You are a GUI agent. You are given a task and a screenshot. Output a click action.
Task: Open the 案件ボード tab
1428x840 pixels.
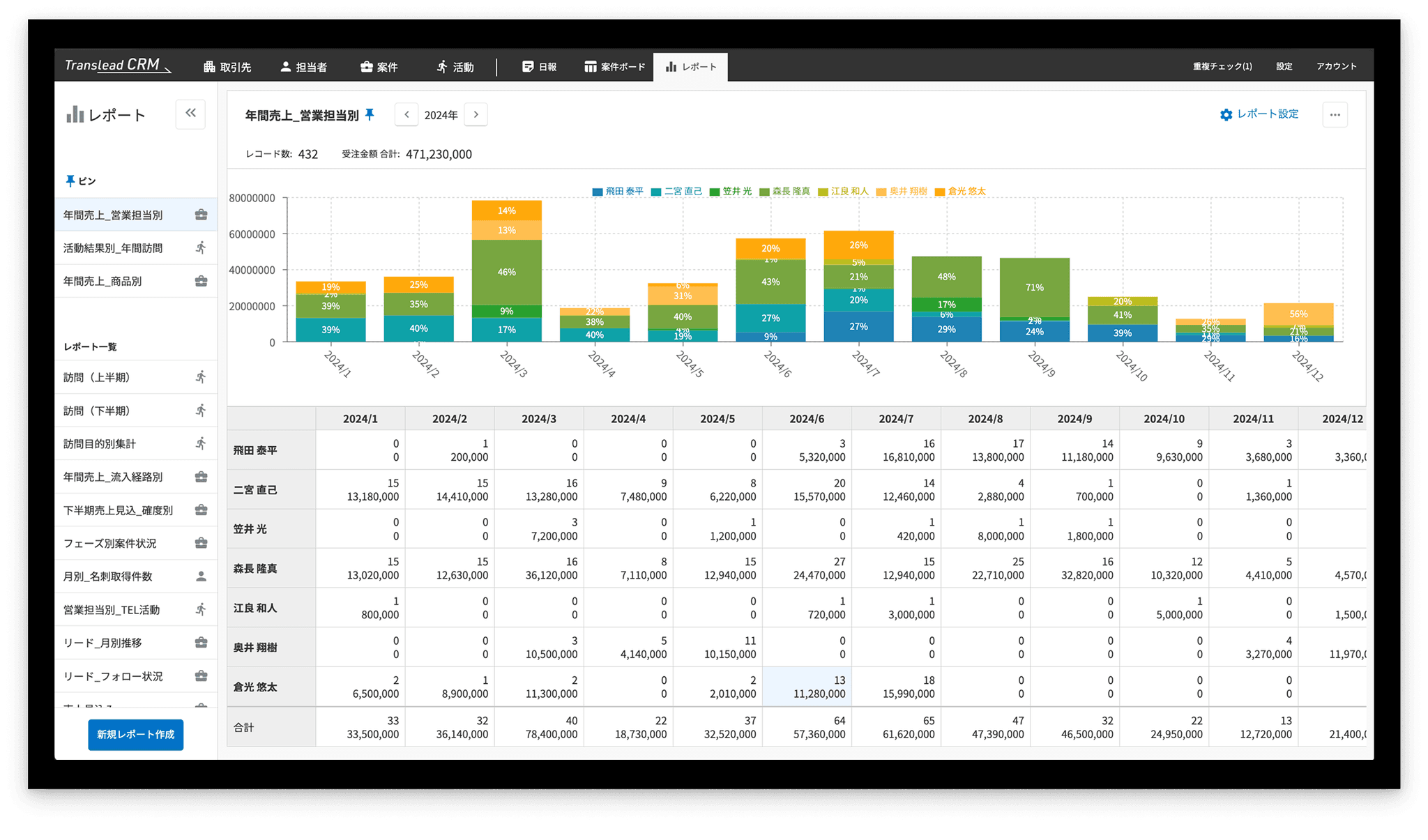tap(614, 67)
